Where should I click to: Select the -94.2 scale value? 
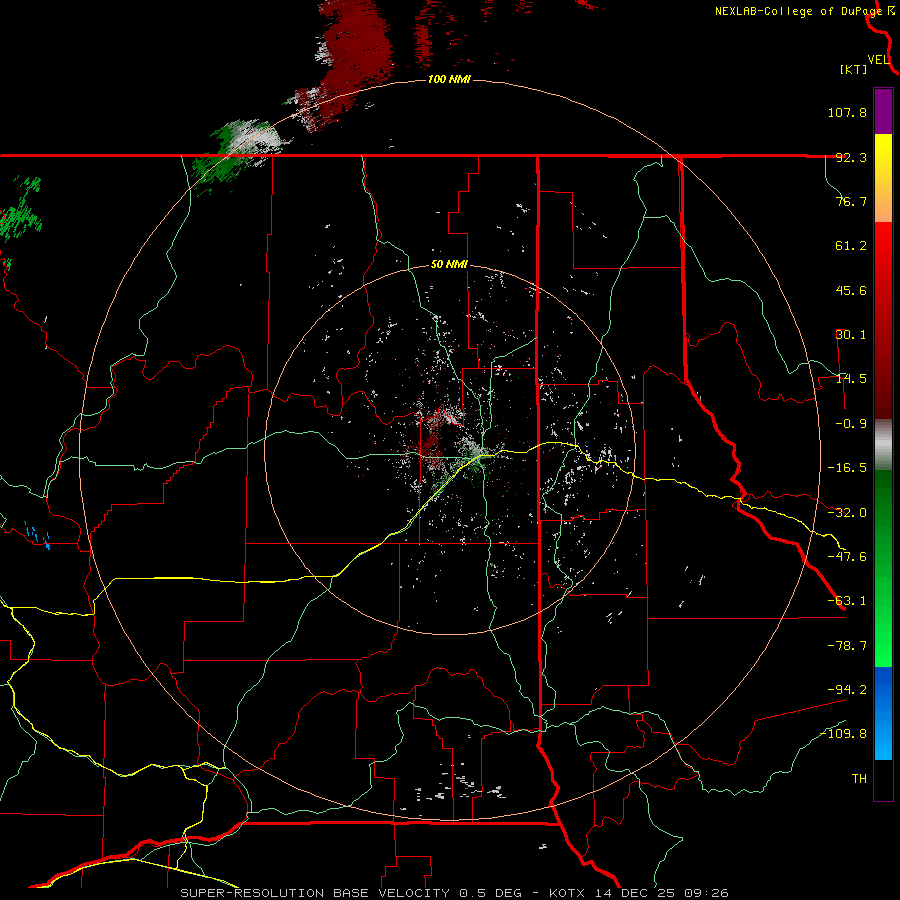(847, 689)
